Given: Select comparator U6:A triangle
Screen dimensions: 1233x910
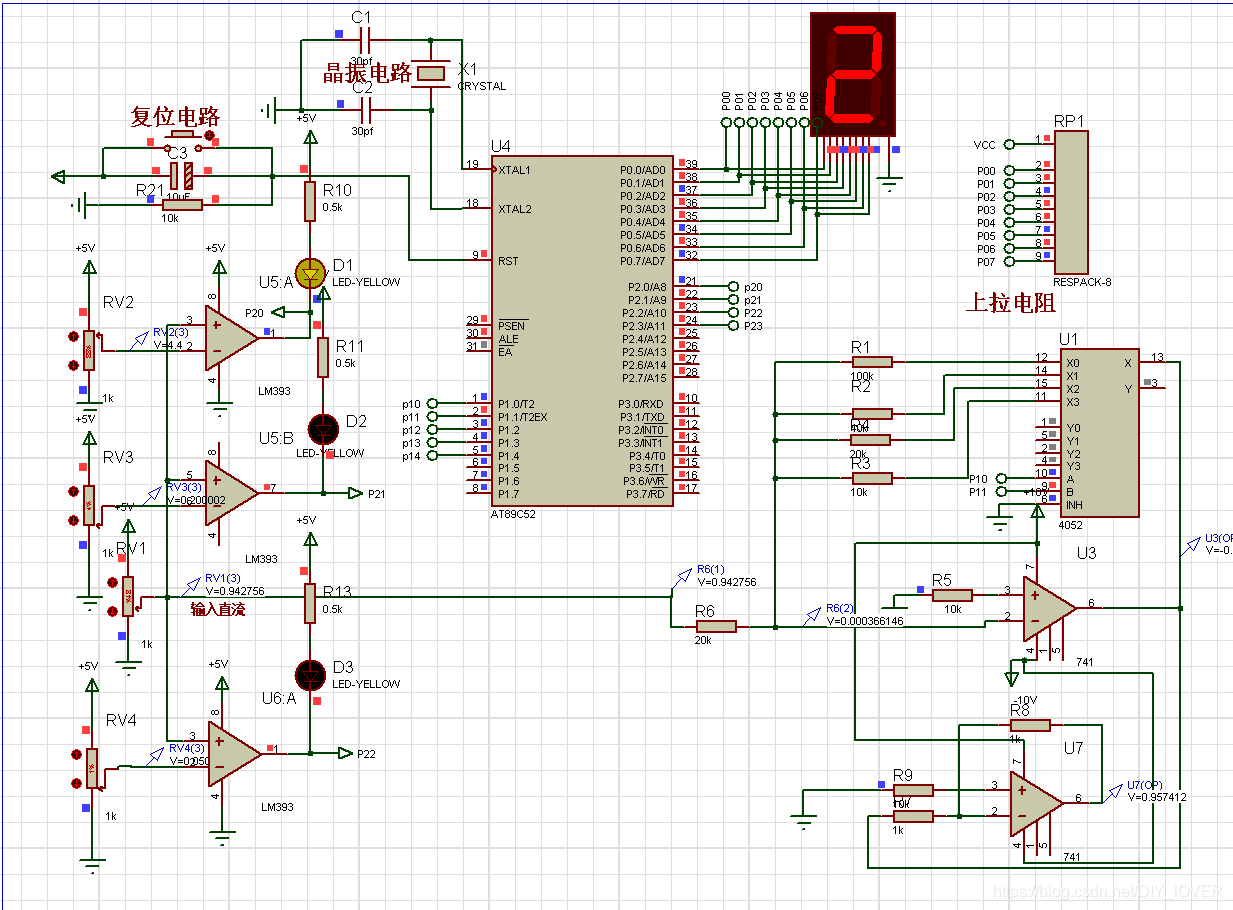Looking at the screenshot, I should (234, 752).
